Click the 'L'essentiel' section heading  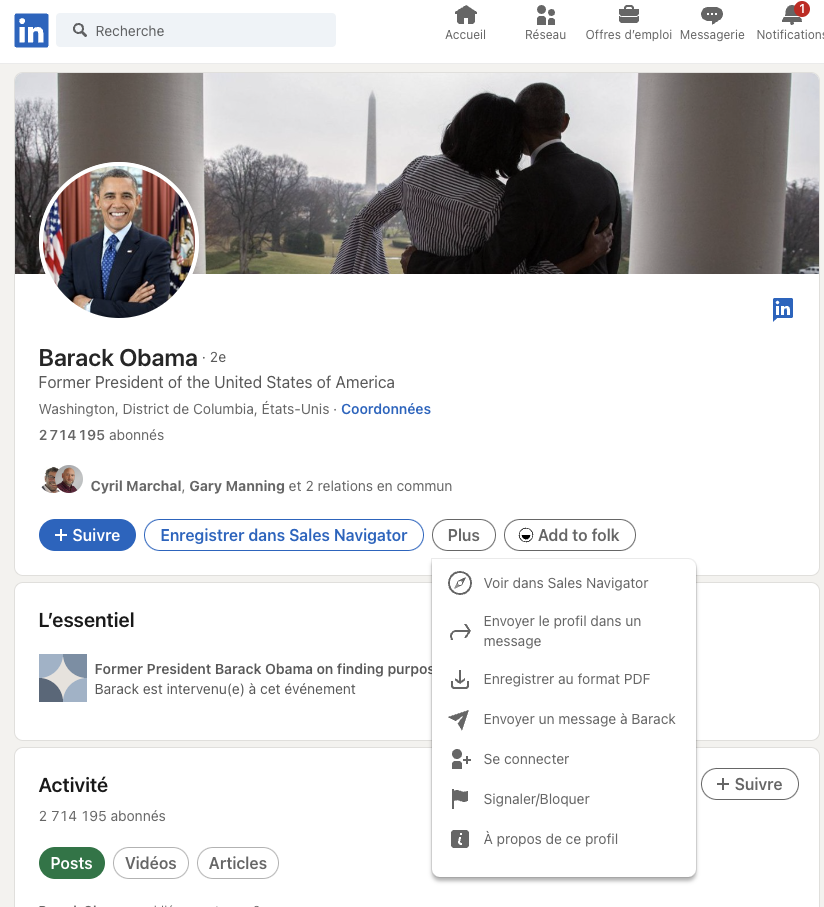pyautogui.click(x=87, y=620)
